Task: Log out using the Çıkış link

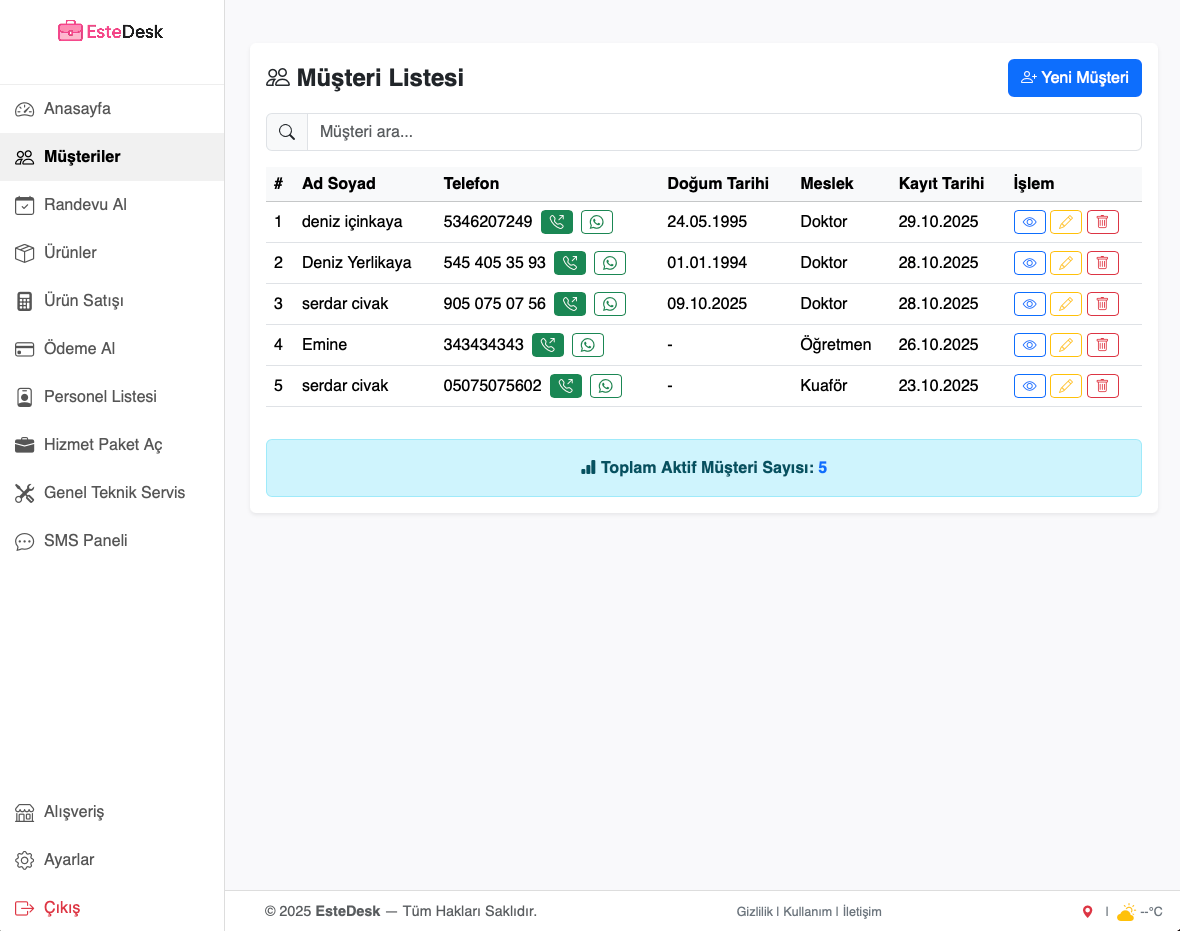Action: coord(61,908)
